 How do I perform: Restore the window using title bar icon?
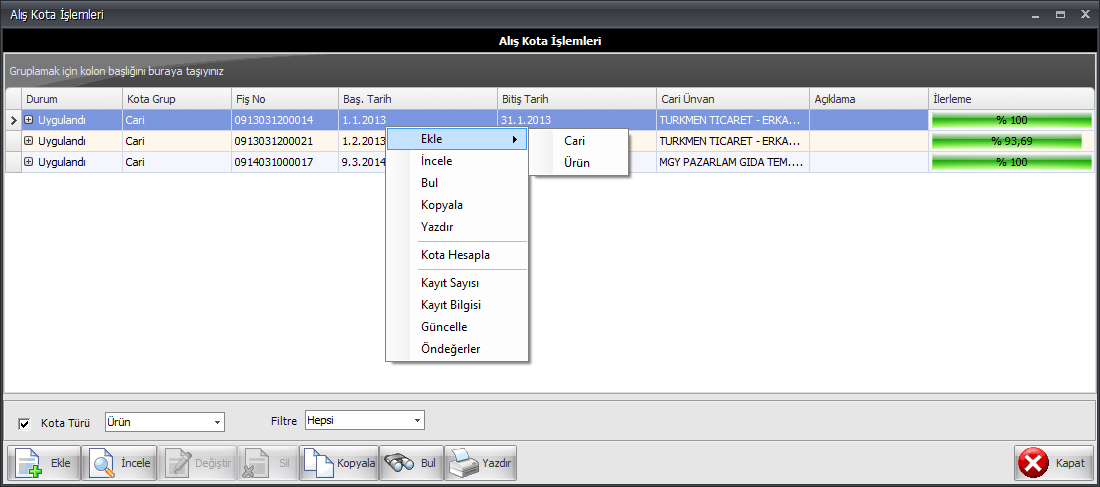point(1060,14)
